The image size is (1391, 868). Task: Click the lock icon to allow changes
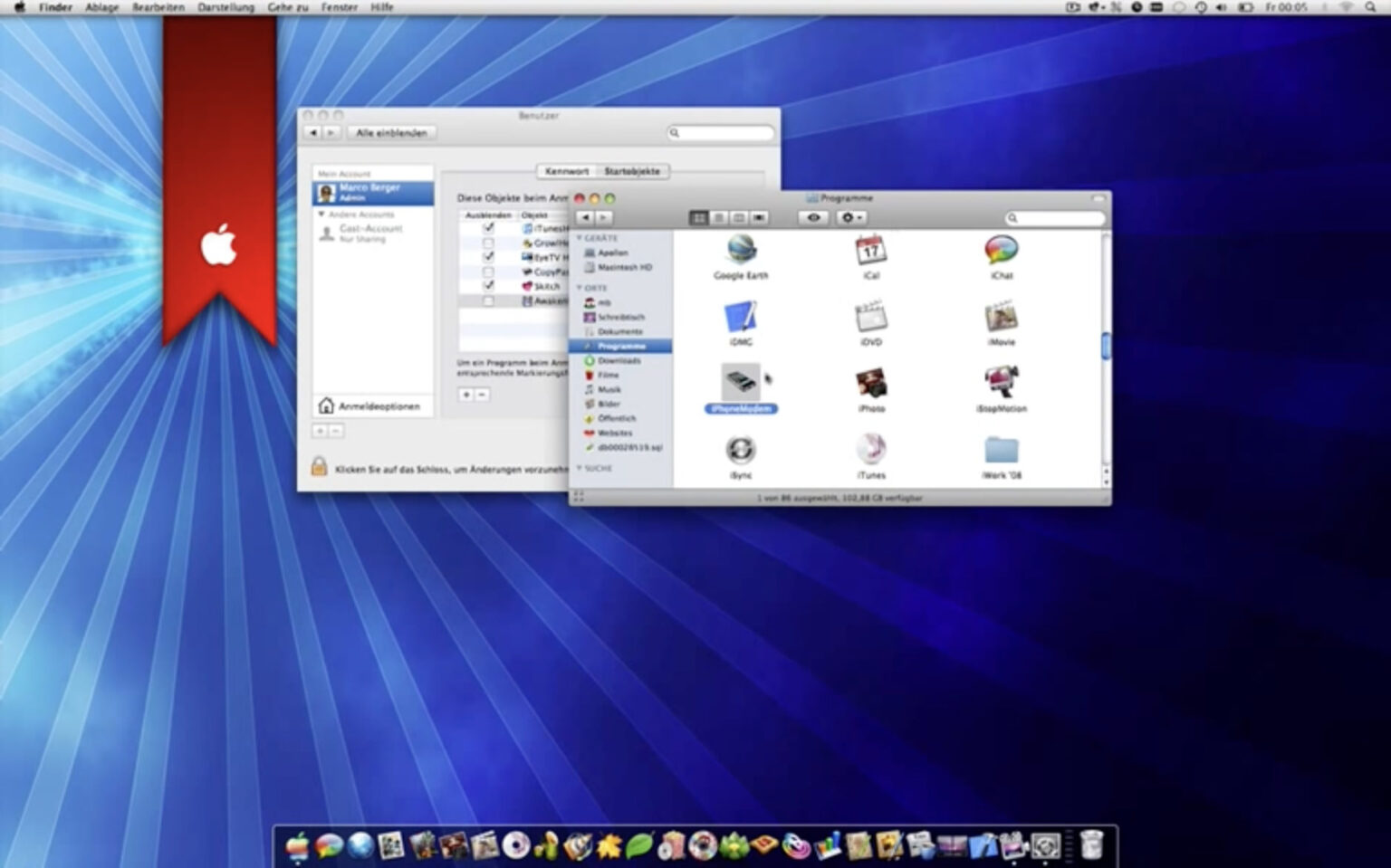point(319,467)
